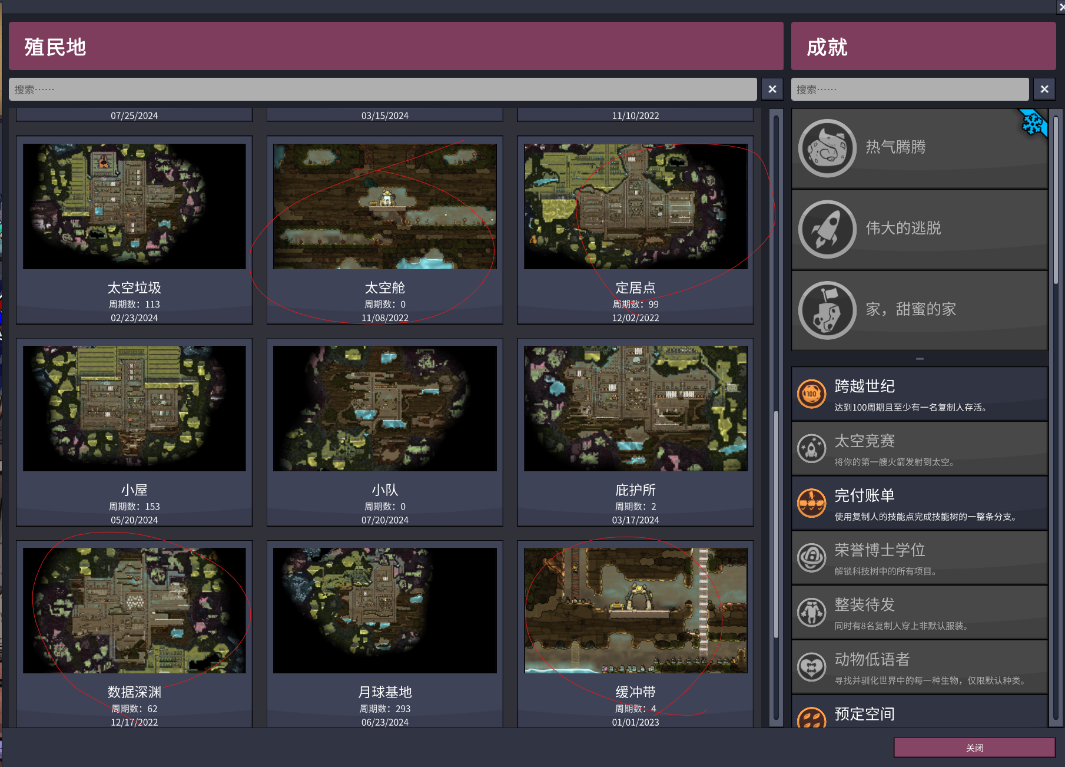
Task: Select the 完付账单 achievement title
Action: pyautogui.click(x=865, y=496)
